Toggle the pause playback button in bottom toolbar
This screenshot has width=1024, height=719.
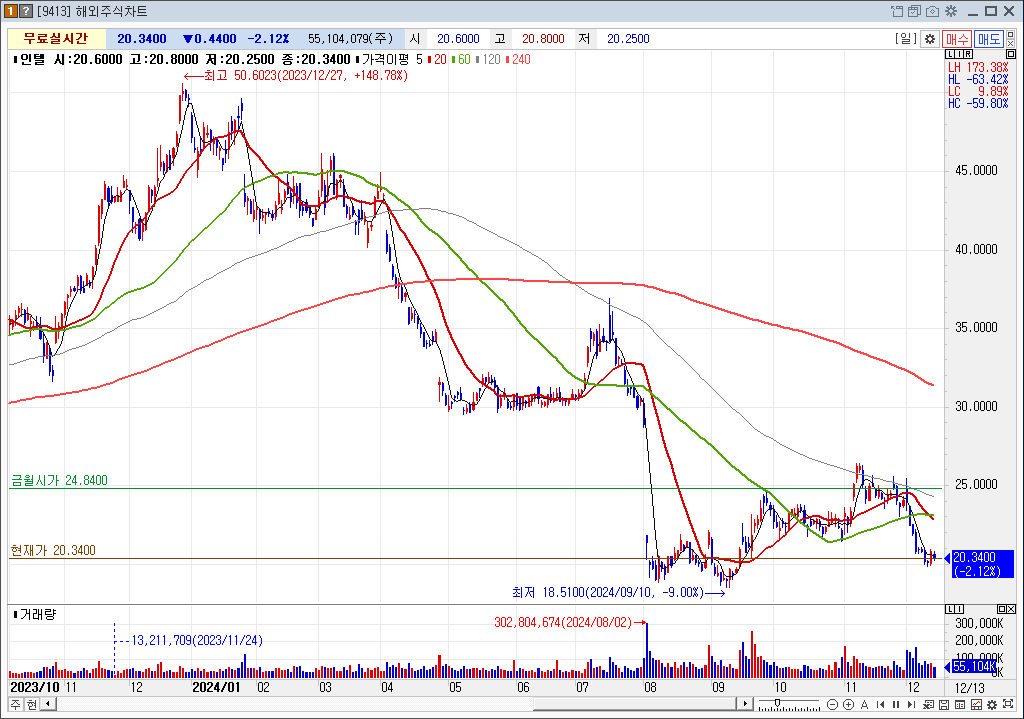click(895, 705)
